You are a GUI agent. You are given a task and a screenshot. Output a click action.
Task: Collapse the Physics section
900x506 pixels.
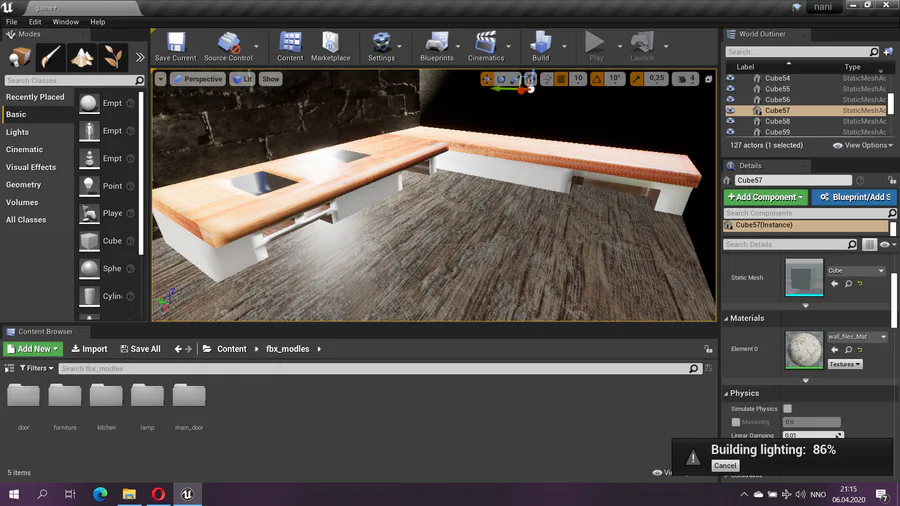tap(726, 394)
